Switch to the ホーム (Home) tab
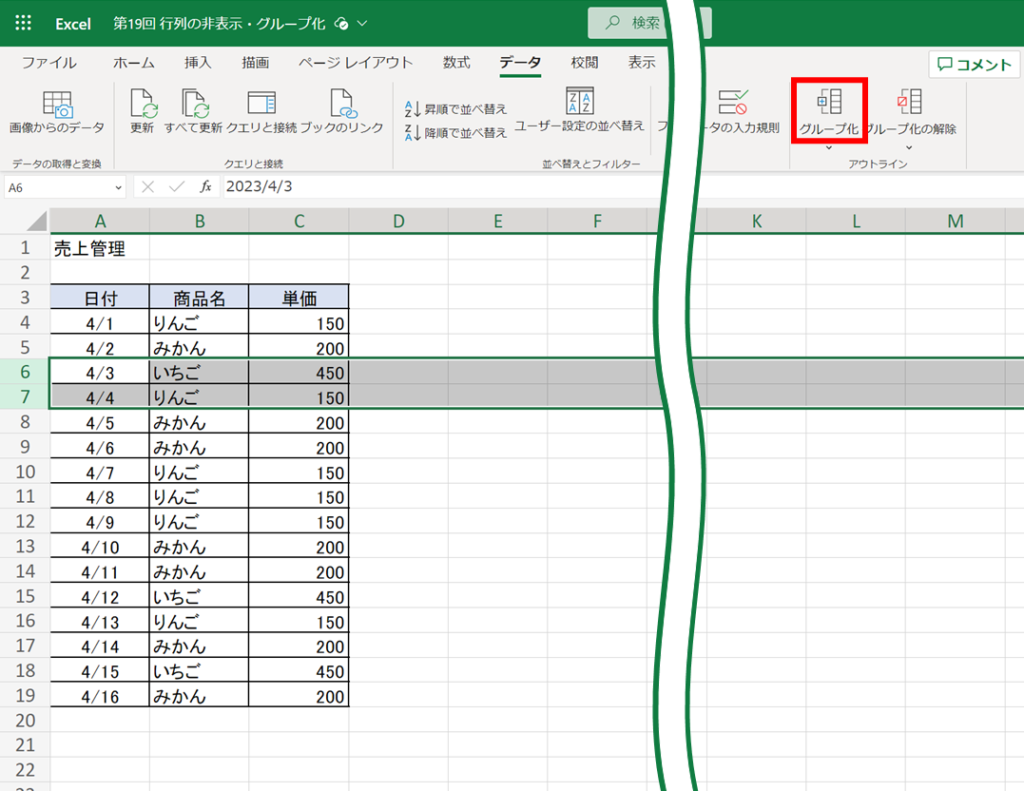The image size is (1024, 791). [134, 63]
